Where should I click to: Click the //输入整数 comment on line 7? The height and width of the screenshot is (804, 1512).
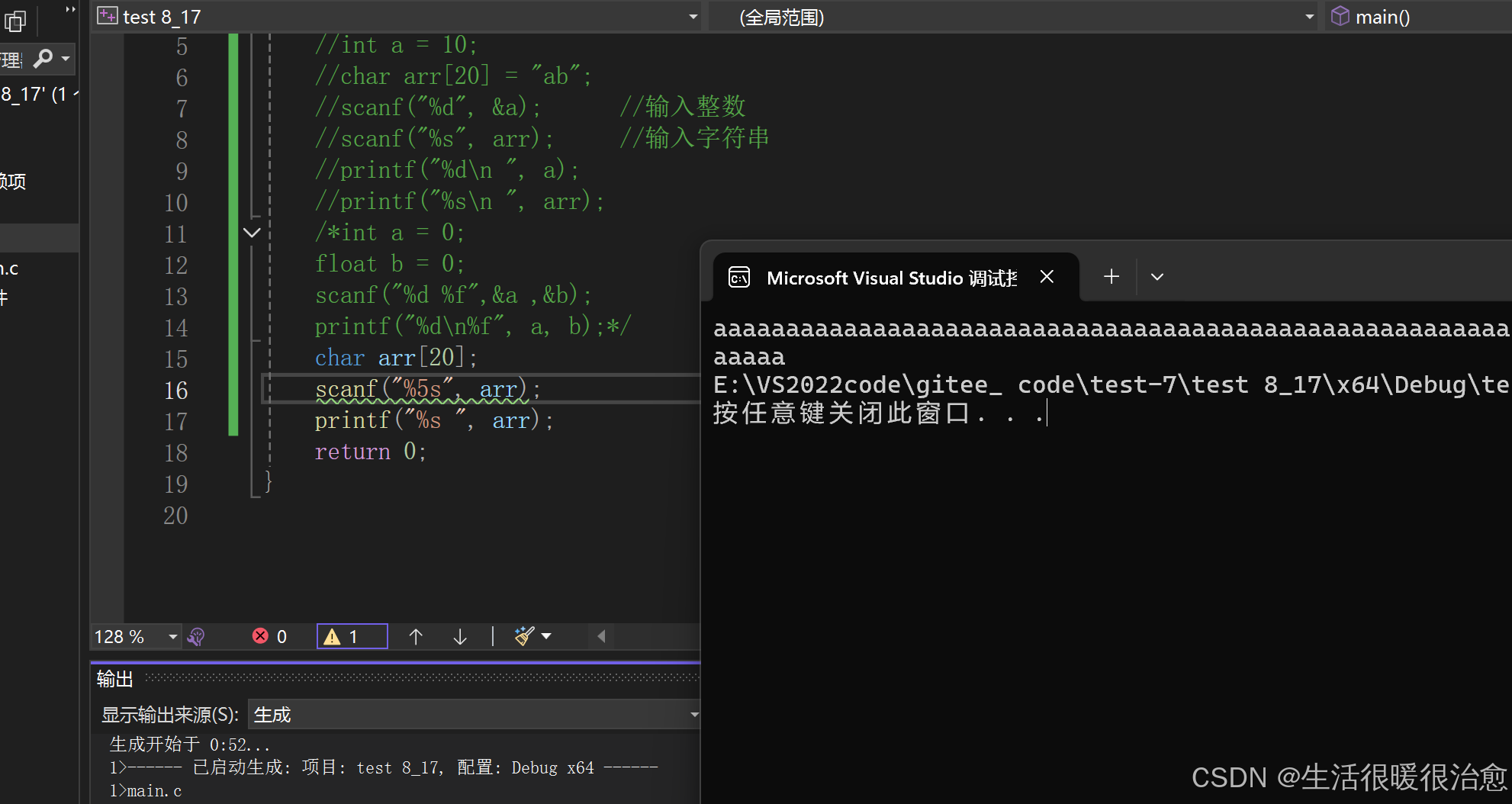[683, 107]
